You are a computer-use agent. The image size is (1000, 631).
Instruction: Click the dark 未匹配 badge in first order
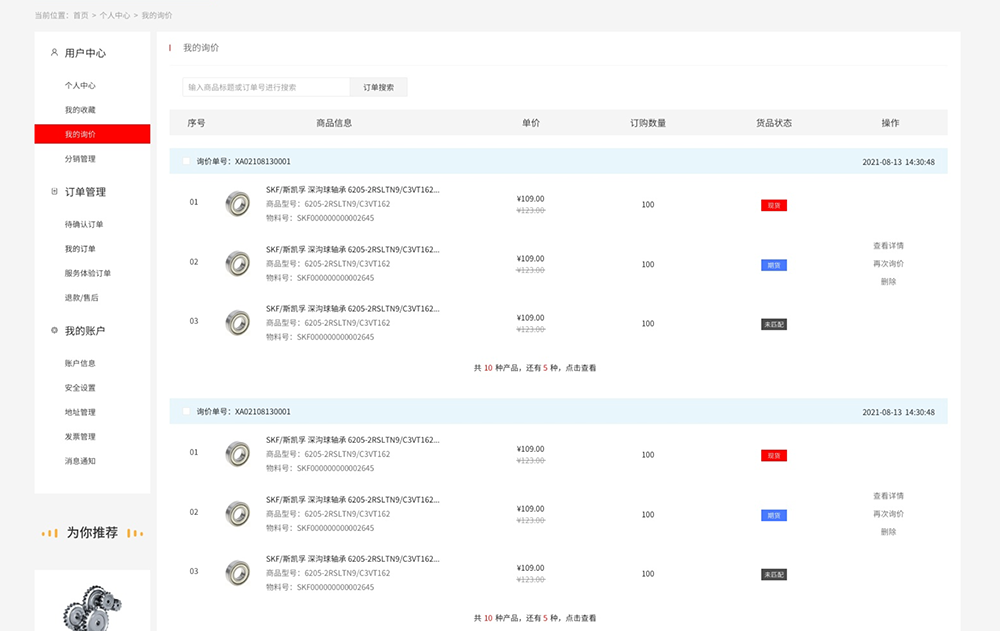(774, 324)
